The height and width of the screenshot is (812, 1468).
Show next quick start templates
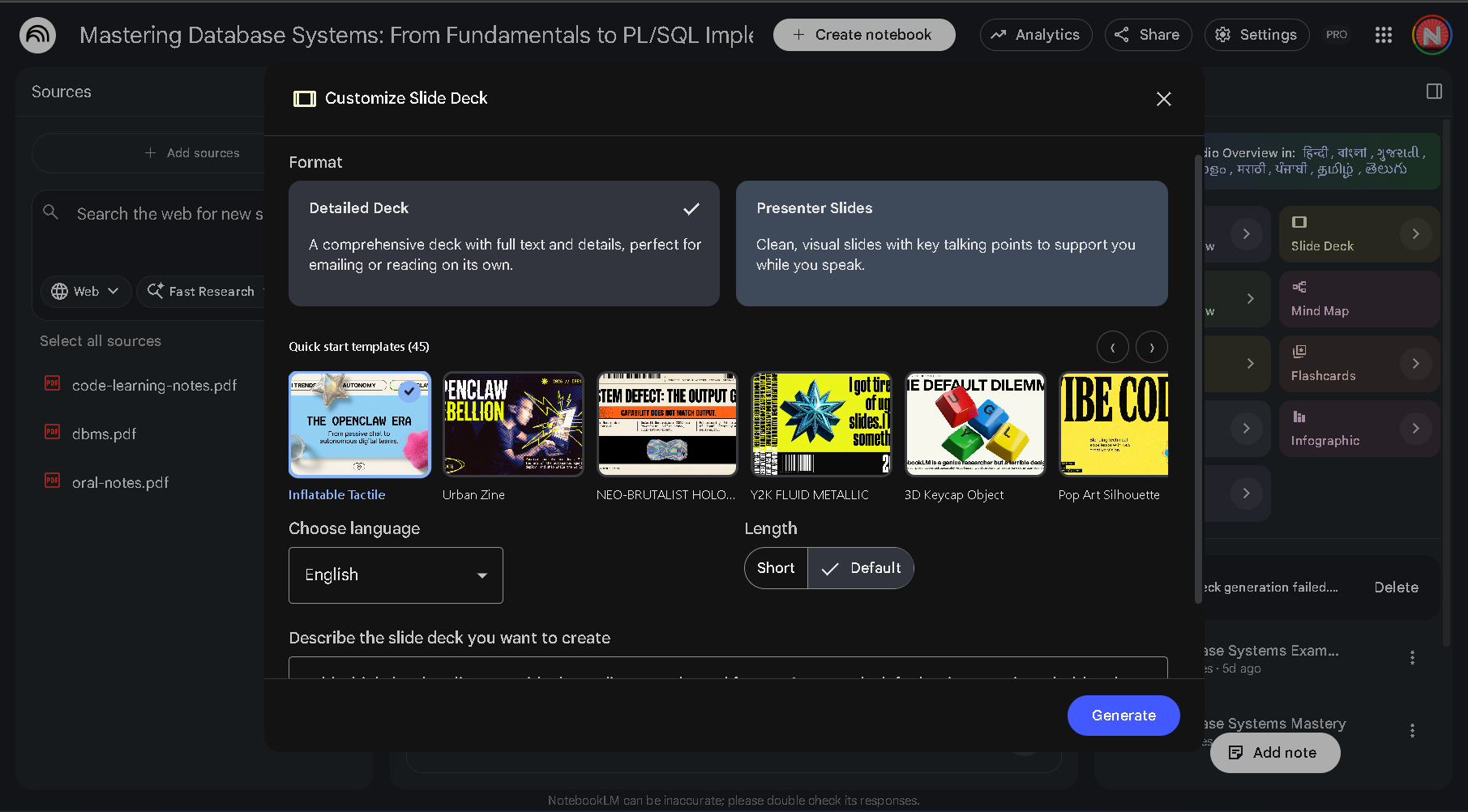1151,347
